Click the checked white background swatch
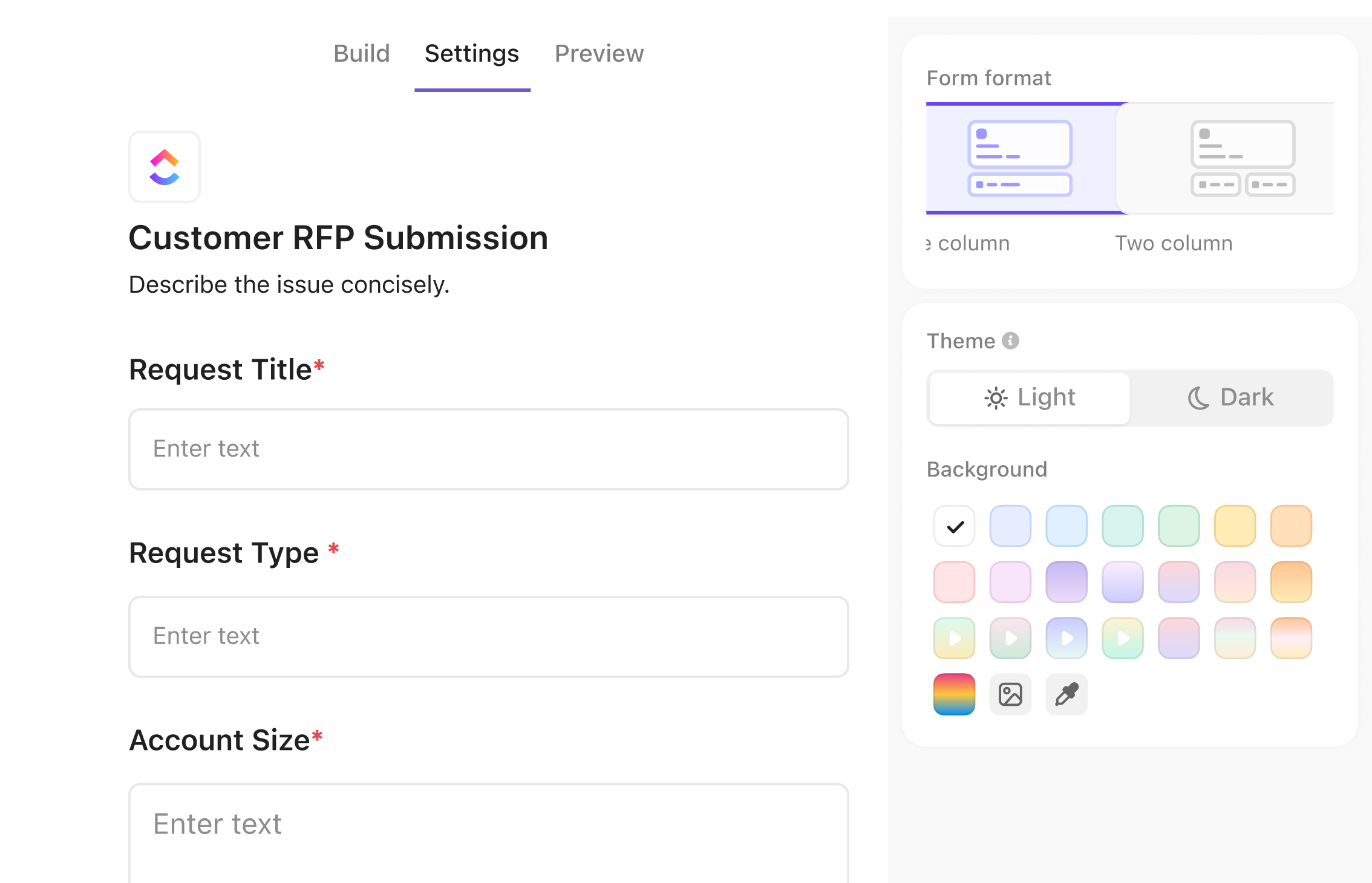 [954, 526]
